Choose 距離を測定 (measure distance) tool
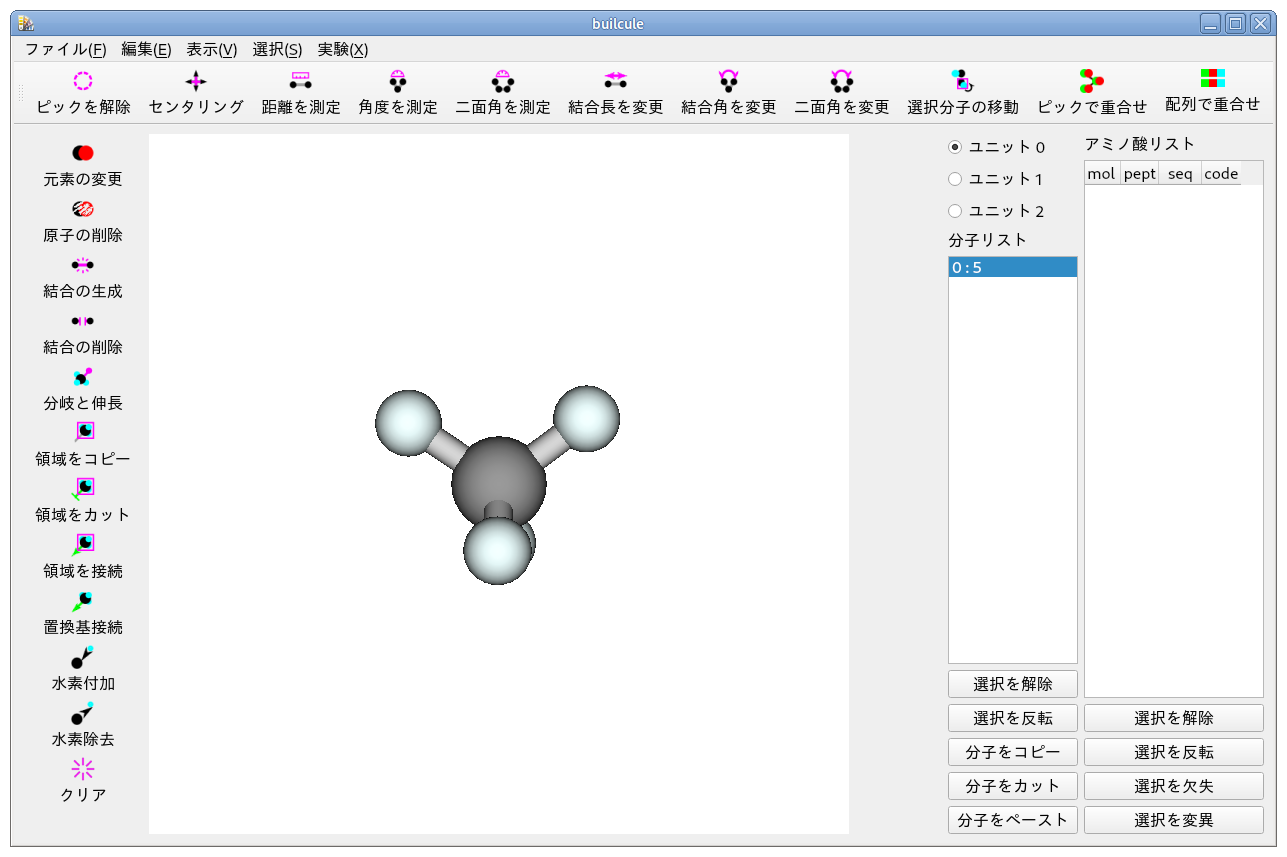1287x857 pixels. (300, 94)
